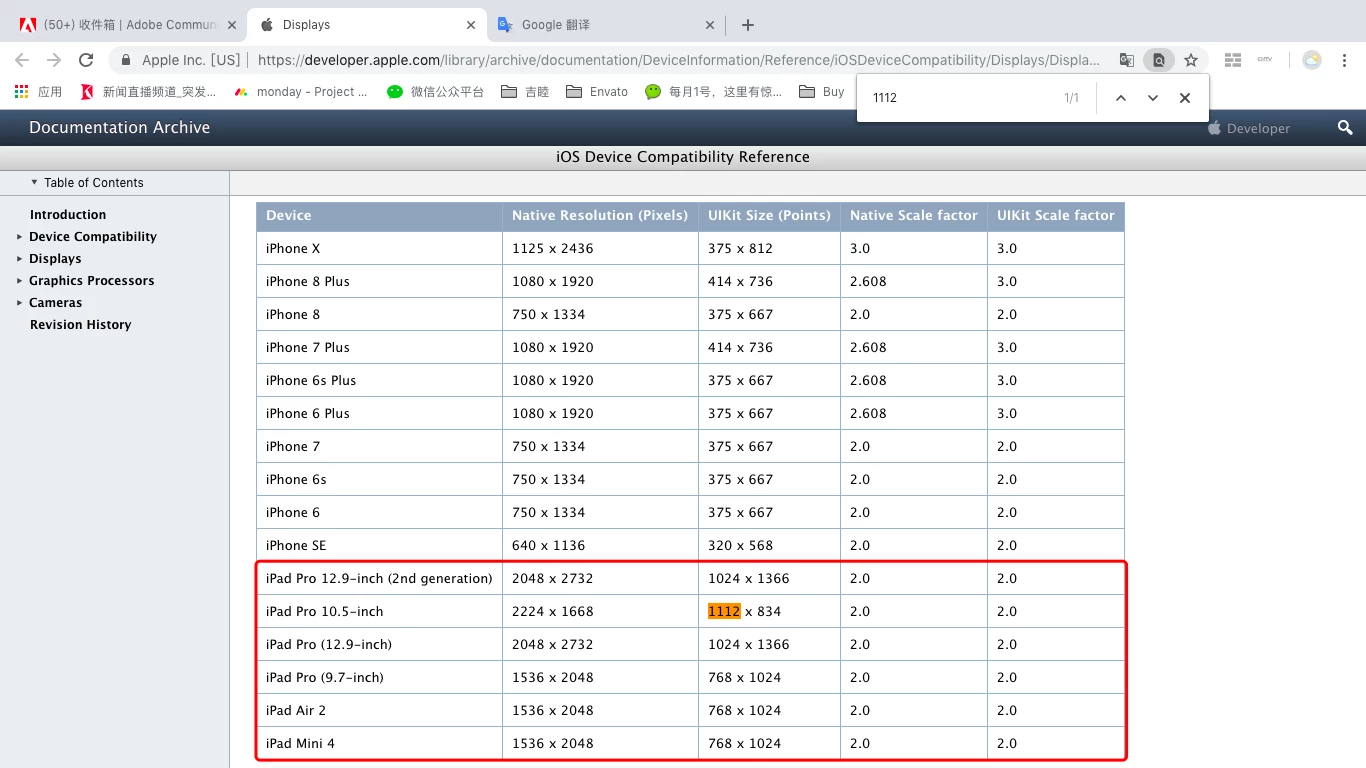The height and width of the screenshot is (768, 1366).
Task: Open the 微信公众平台 bookmark
Action: 436,91
